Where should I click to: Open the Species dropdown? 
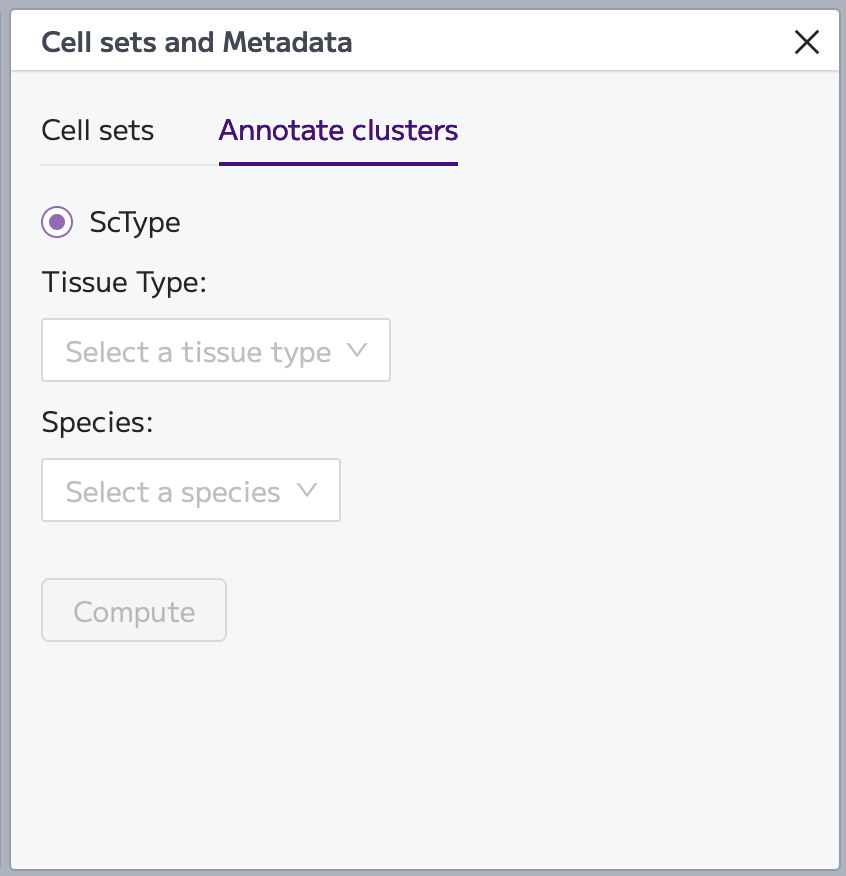(191, 490)
